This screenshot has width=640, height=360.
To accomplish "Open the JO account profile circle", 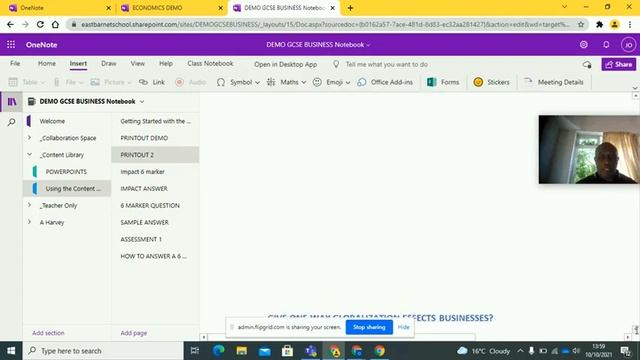I will click(x=629, y=44).
